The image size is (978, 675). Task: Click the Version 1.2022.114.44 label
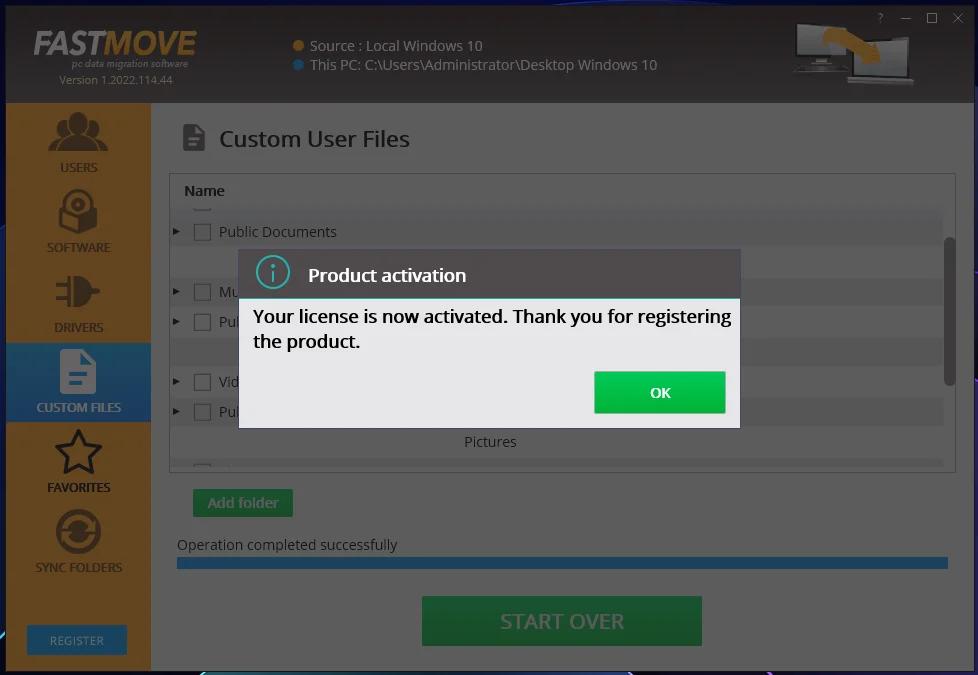115,80
